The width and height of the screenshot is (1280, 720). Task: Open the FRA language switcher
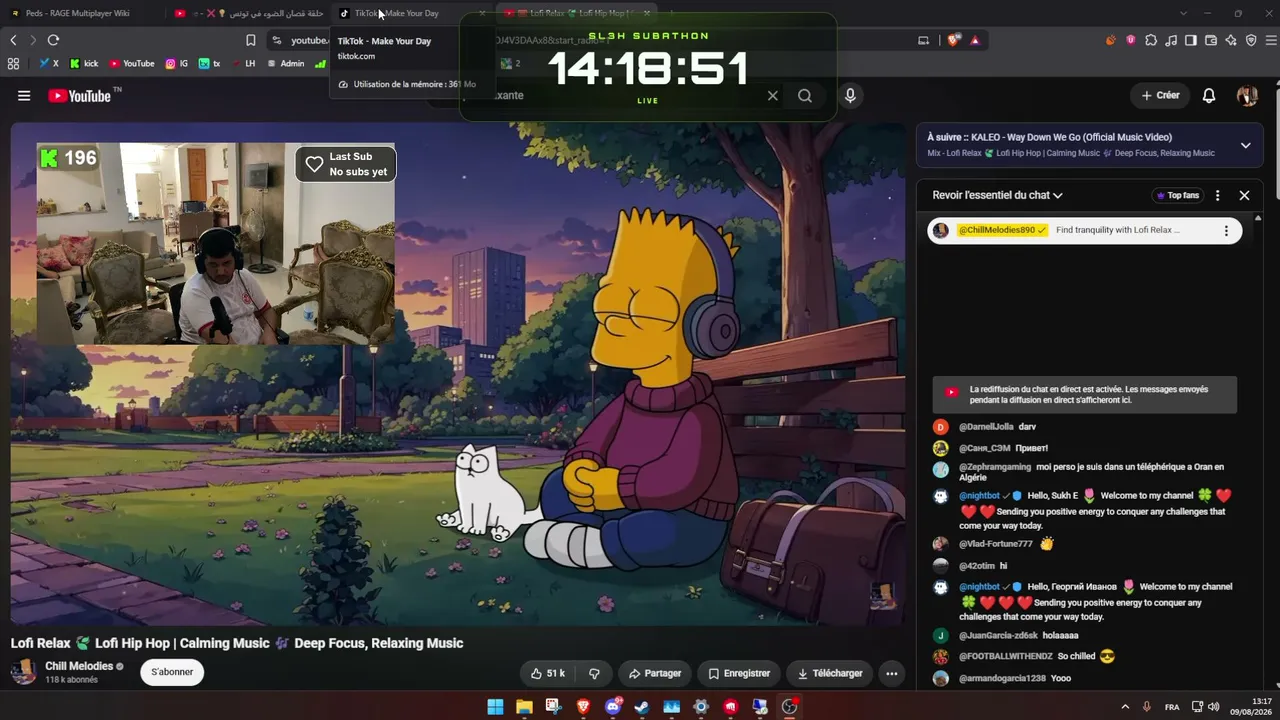tap(1172, 707)
